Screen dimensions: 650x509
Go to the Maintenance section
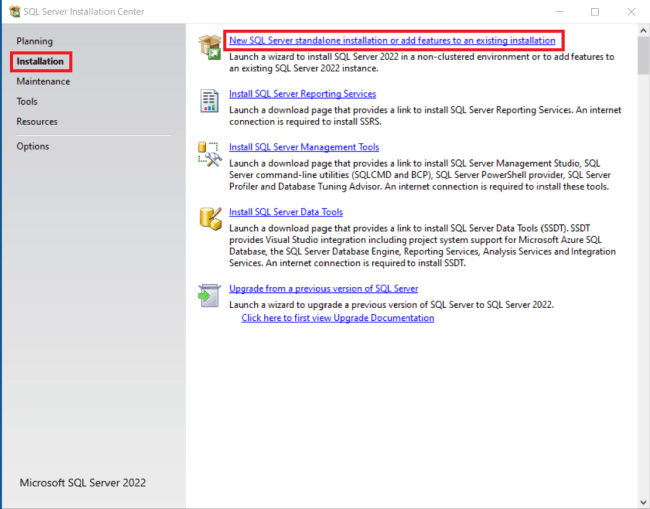tap(43, 81)
